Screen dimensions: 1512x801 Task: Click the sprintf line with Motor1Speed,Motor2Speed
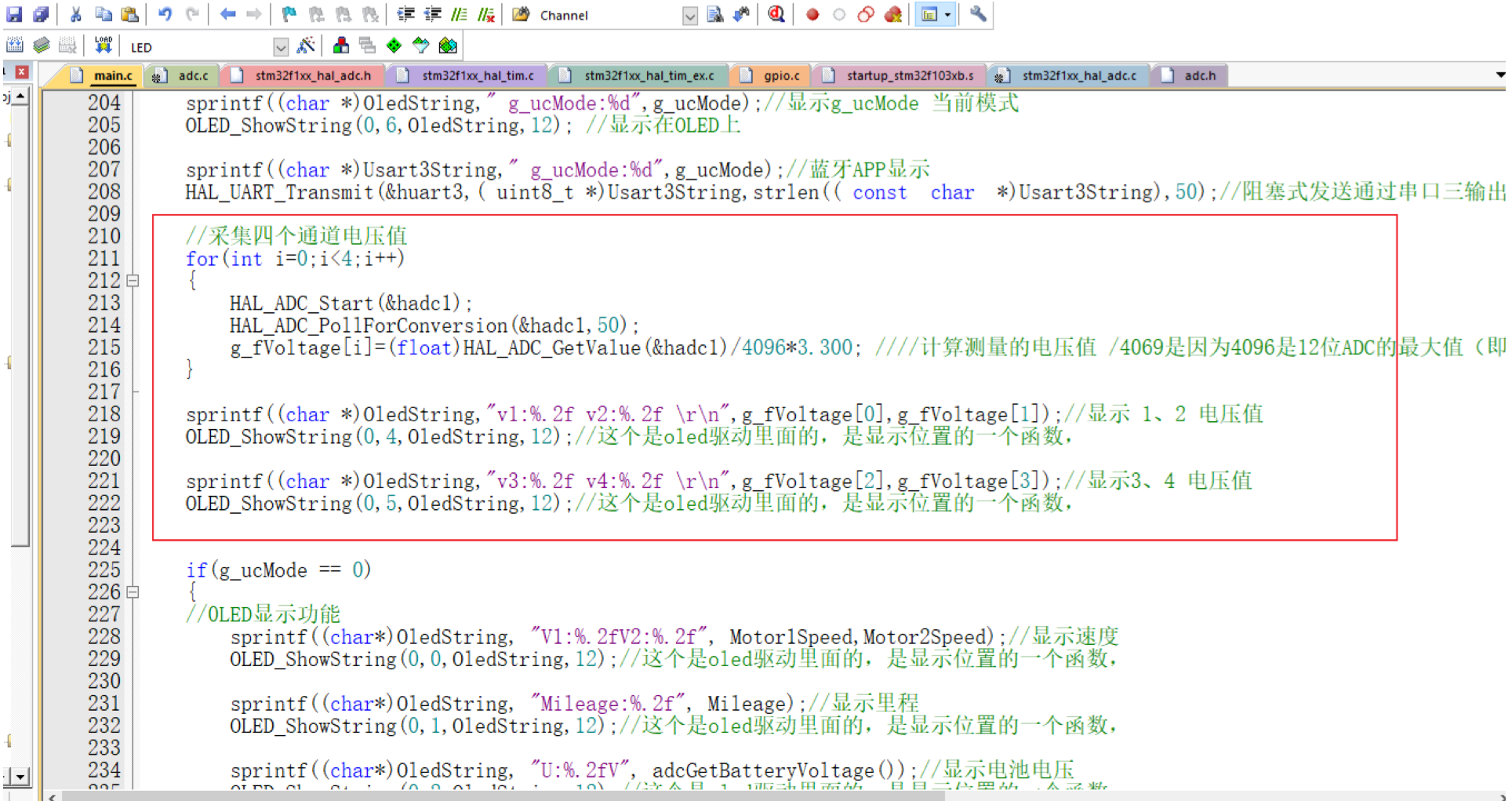pyautogui.click(x=674, y=637)
